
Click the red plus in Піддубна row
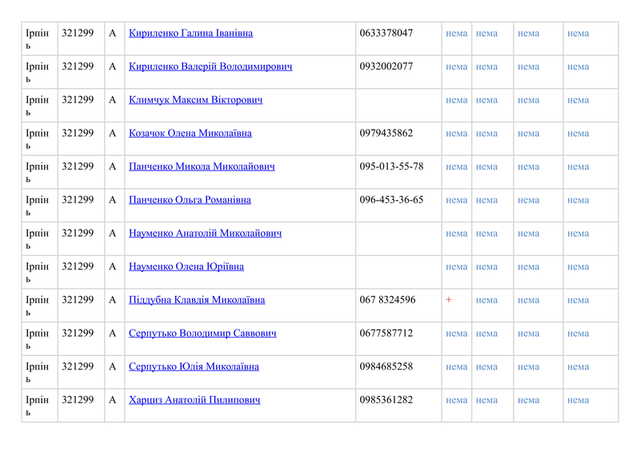point(449,300)
